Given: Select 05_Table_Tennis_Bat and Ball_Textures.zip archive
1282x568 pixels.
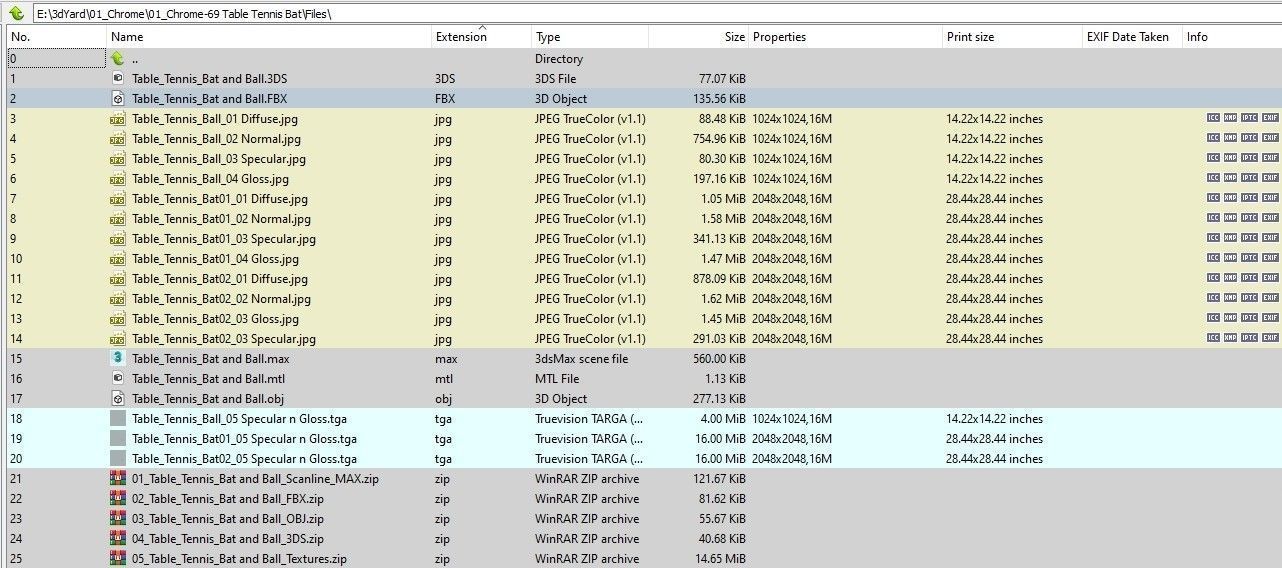Looking at the screenshot, I should [239, 558].
